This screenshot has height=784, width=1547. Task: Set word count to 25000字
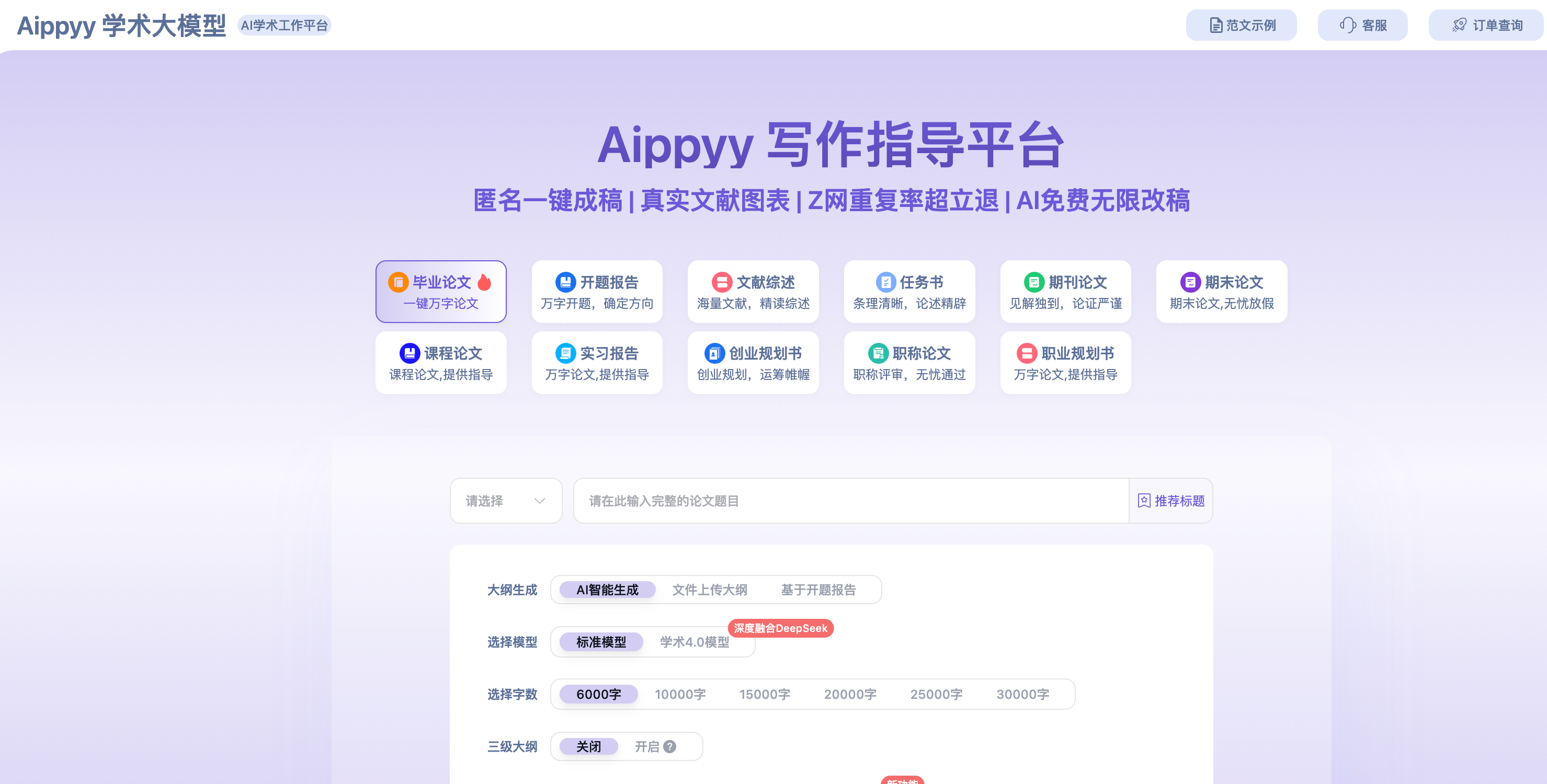[936, 694]
